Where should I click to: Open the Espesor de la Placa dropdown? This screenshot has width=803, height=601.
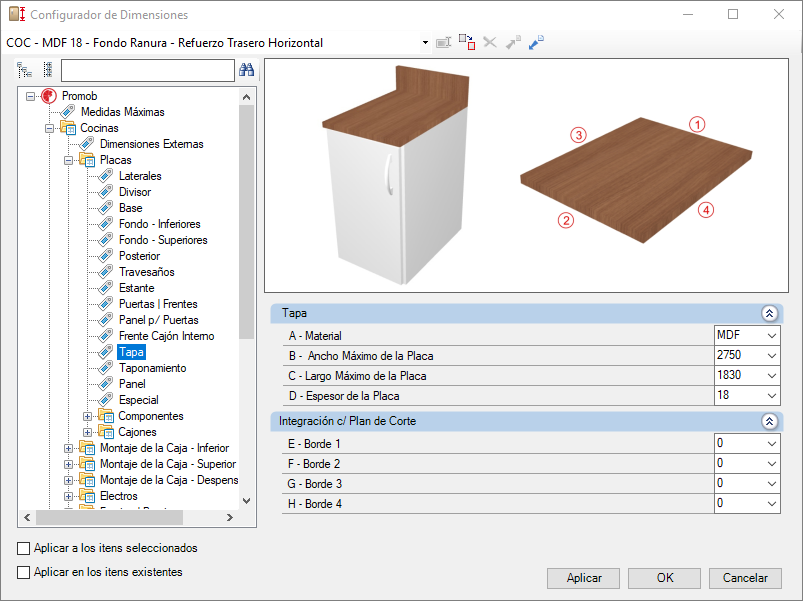pyautogui.click(x=772, y=396)
